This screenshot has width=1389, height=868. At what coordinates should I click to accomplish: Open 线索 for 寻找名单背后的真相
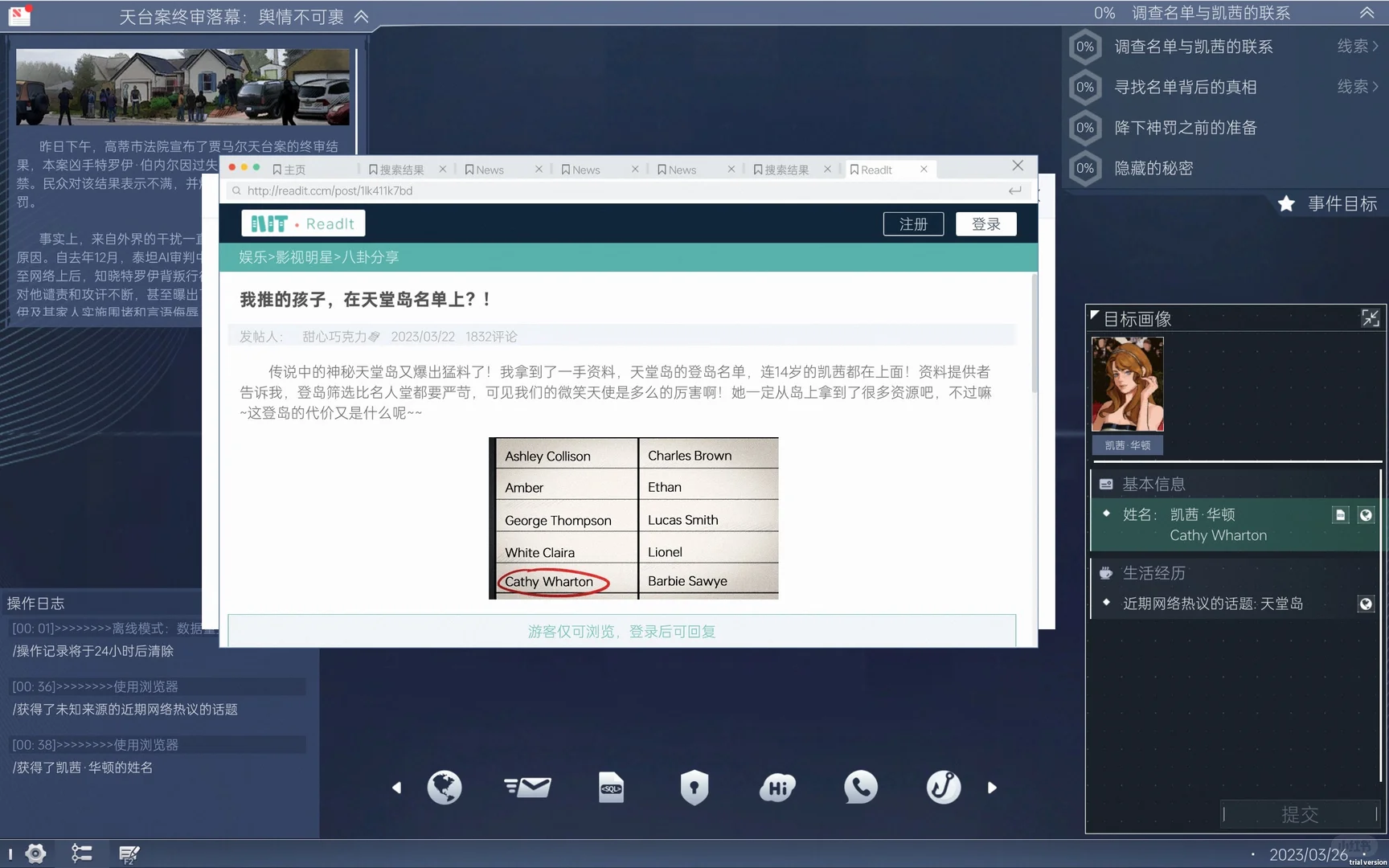pyautogui.click(x=1358, y=87)
